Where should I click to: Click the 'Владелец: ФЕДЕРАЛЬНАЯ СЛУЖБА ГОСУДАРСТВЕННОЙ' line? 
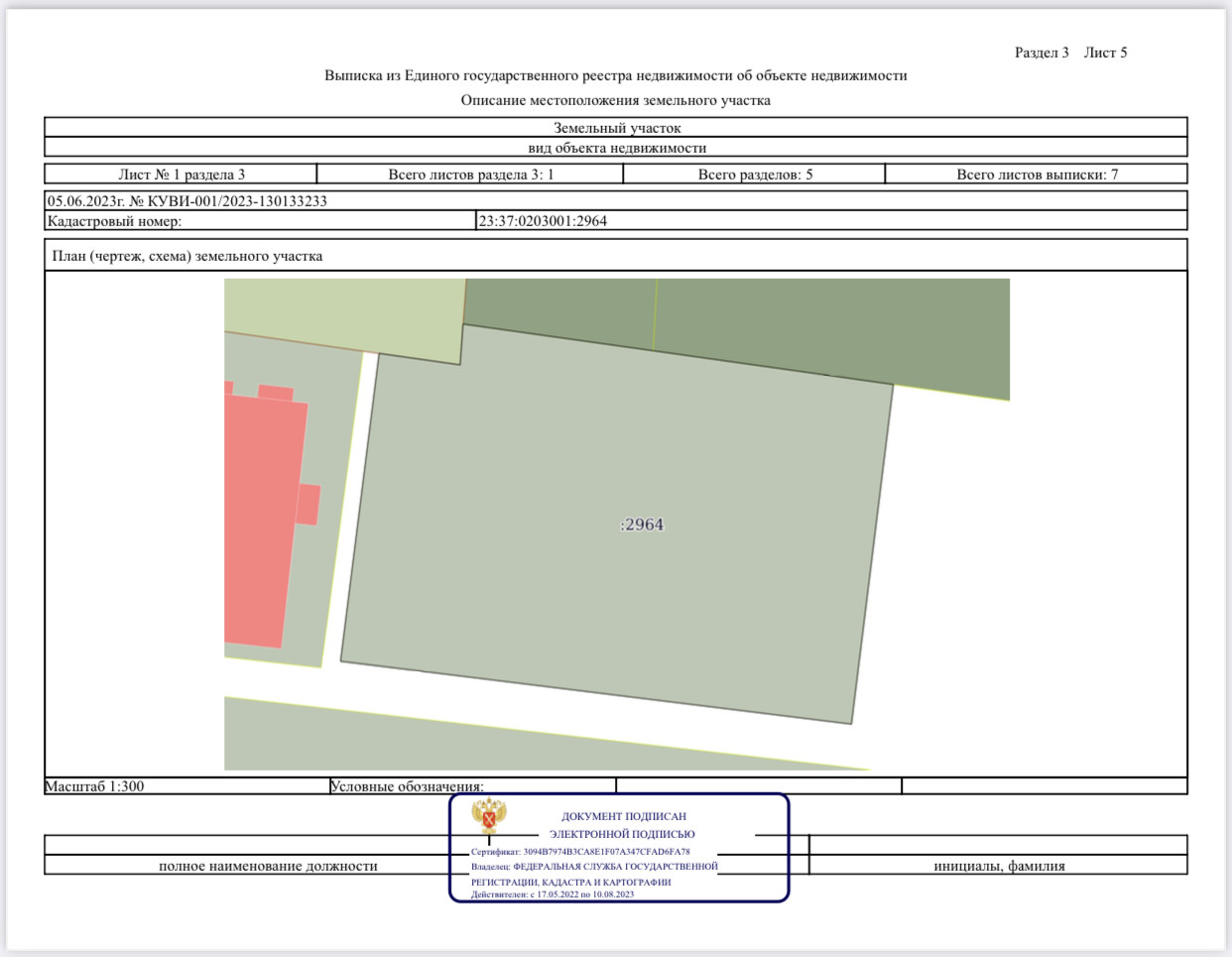(594, 866)
